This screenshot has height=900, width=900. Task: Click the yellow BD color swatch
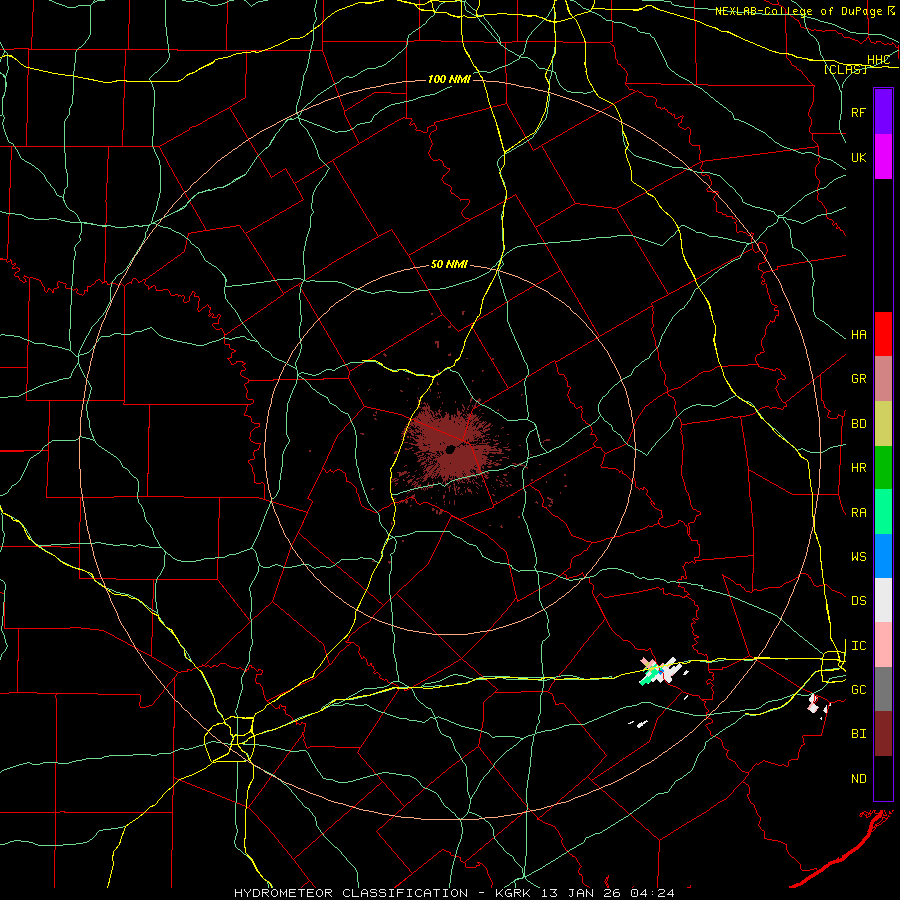[883, 424]
